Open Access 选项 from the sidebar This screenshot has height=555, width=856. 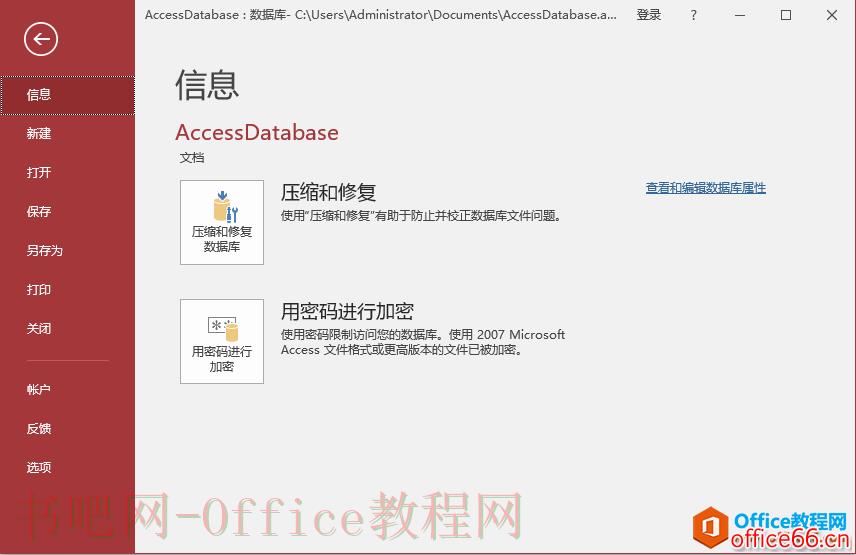[x=67, y=468]
